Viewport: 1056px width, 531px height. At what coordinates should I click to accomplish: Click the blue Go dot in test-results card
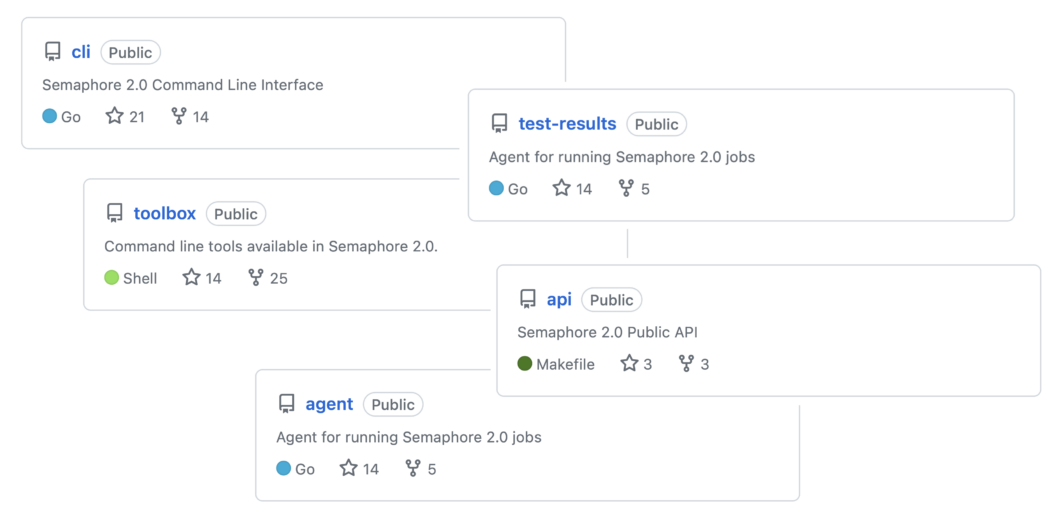point(496,188)
